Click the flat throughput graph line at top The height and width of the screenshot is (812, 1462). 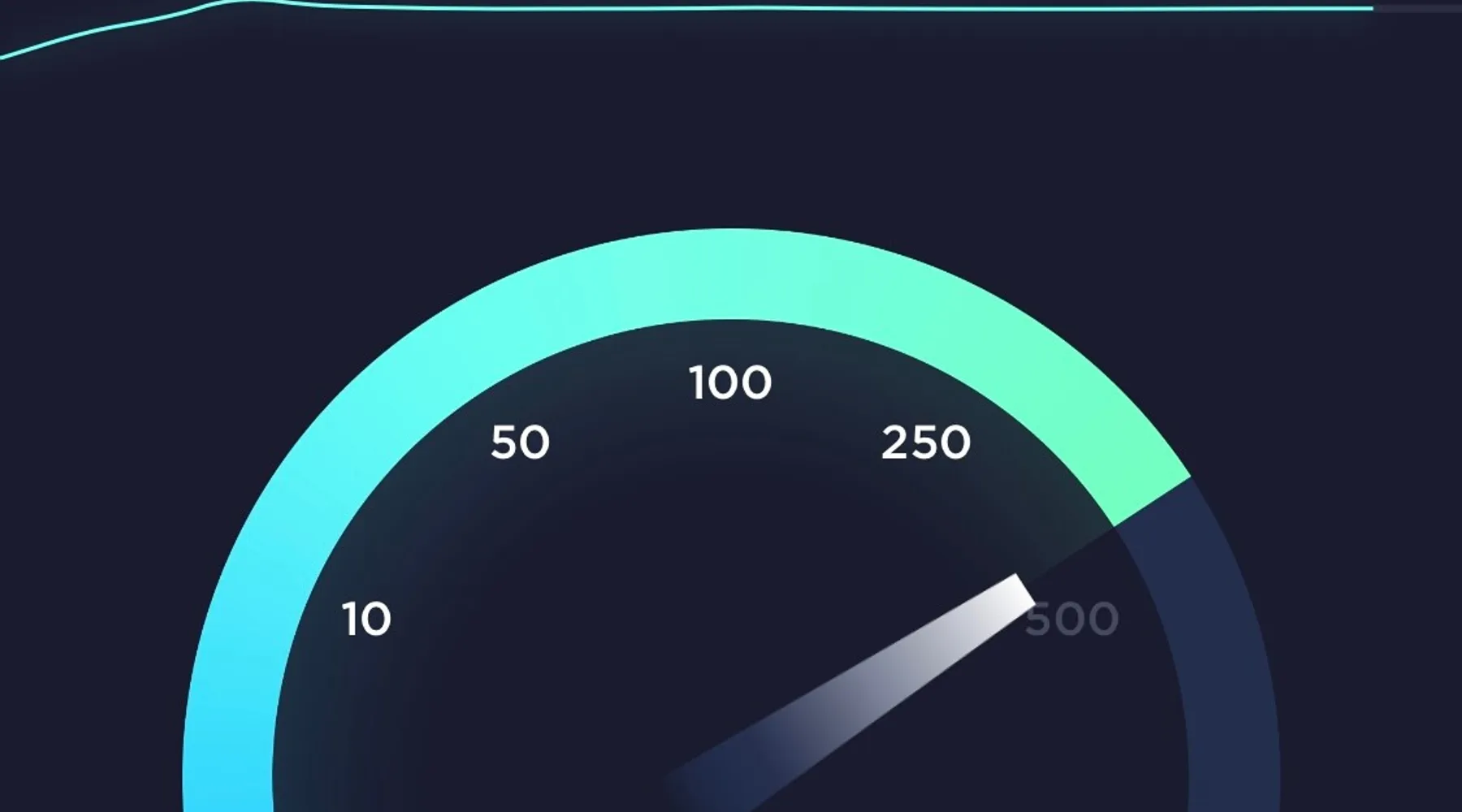pos(812,8)
